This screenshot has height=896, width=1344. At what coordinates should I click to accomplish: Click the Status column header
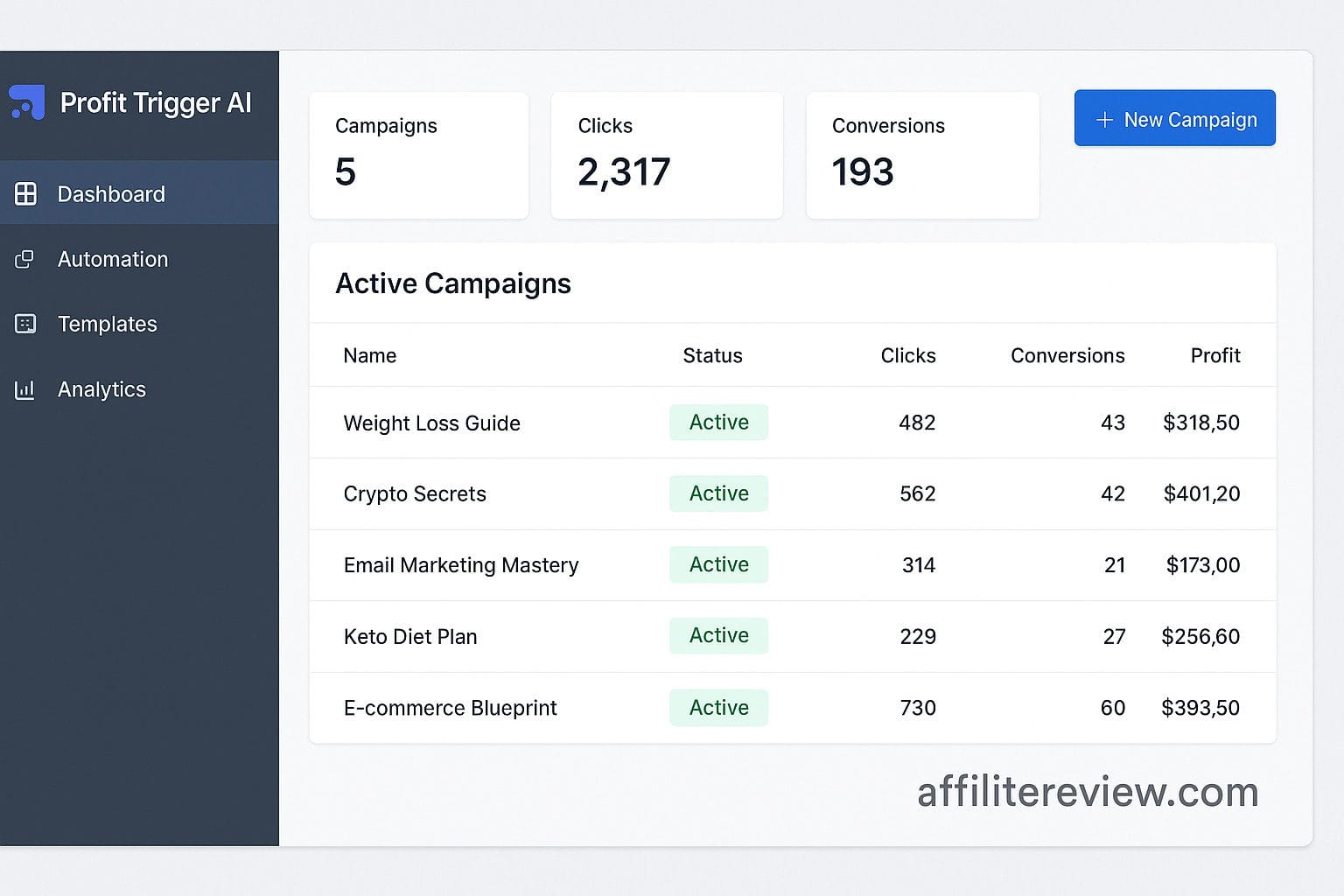click(x=712, y=355)
